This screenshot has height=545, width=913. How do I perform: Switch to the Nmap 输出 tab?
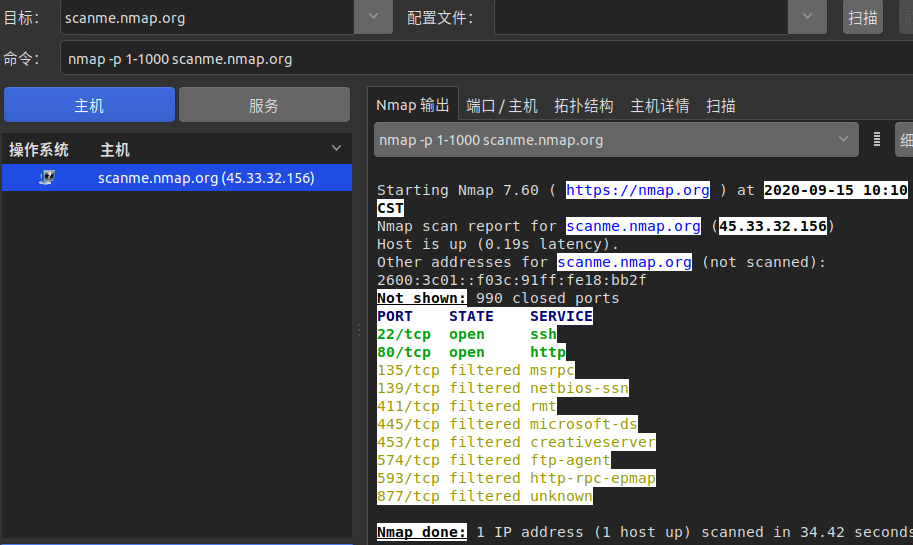(412, 105)
